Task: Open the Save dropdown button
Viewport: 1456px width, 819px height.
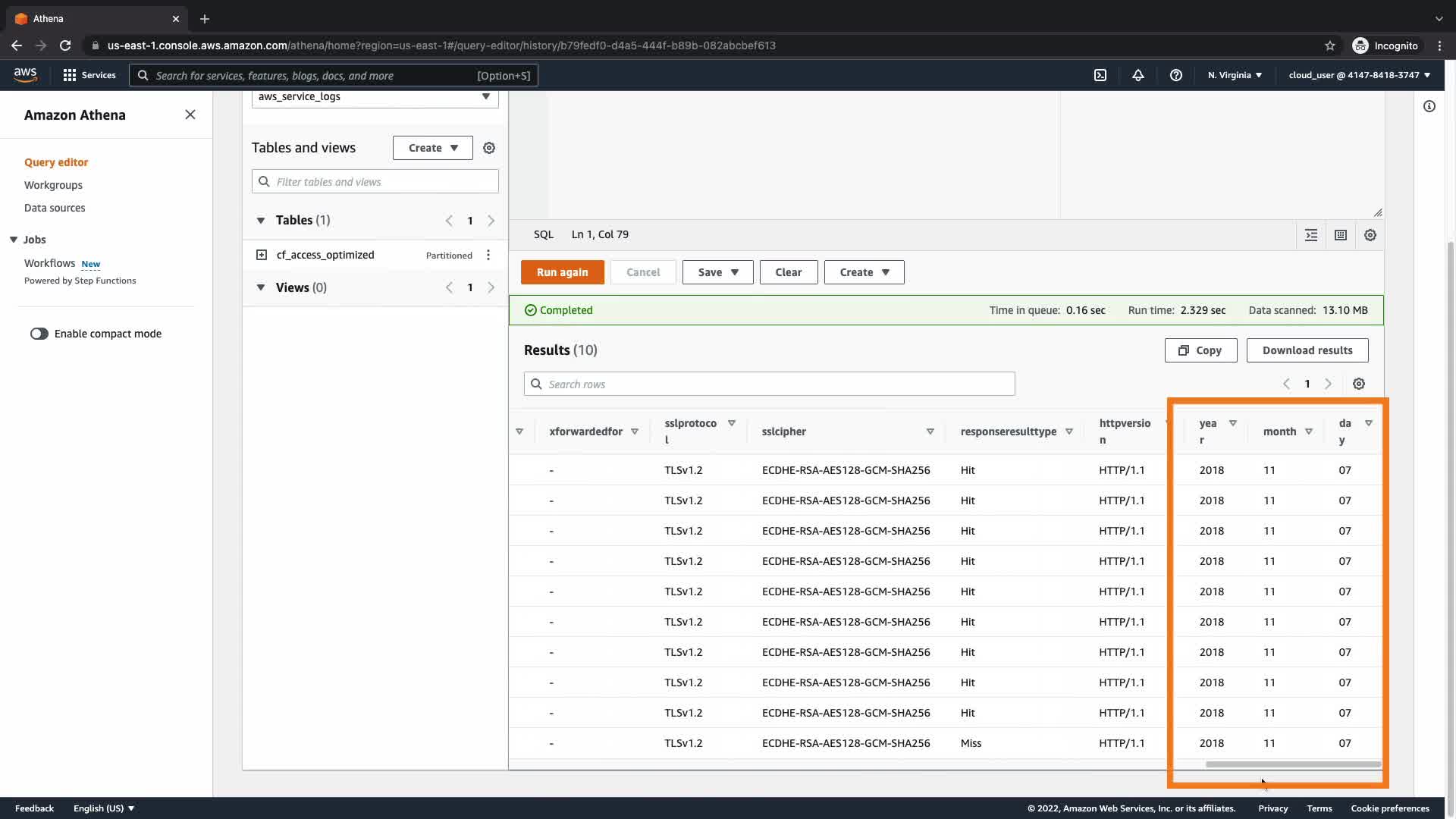Action: pos(717,272)
